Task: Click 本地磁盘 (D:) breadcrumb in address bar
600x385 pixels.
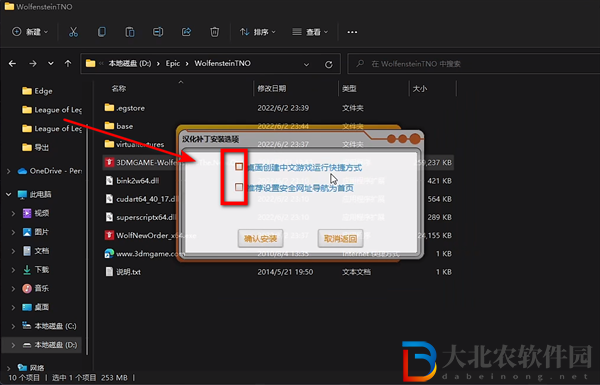Action: click(x=130, y=64)
